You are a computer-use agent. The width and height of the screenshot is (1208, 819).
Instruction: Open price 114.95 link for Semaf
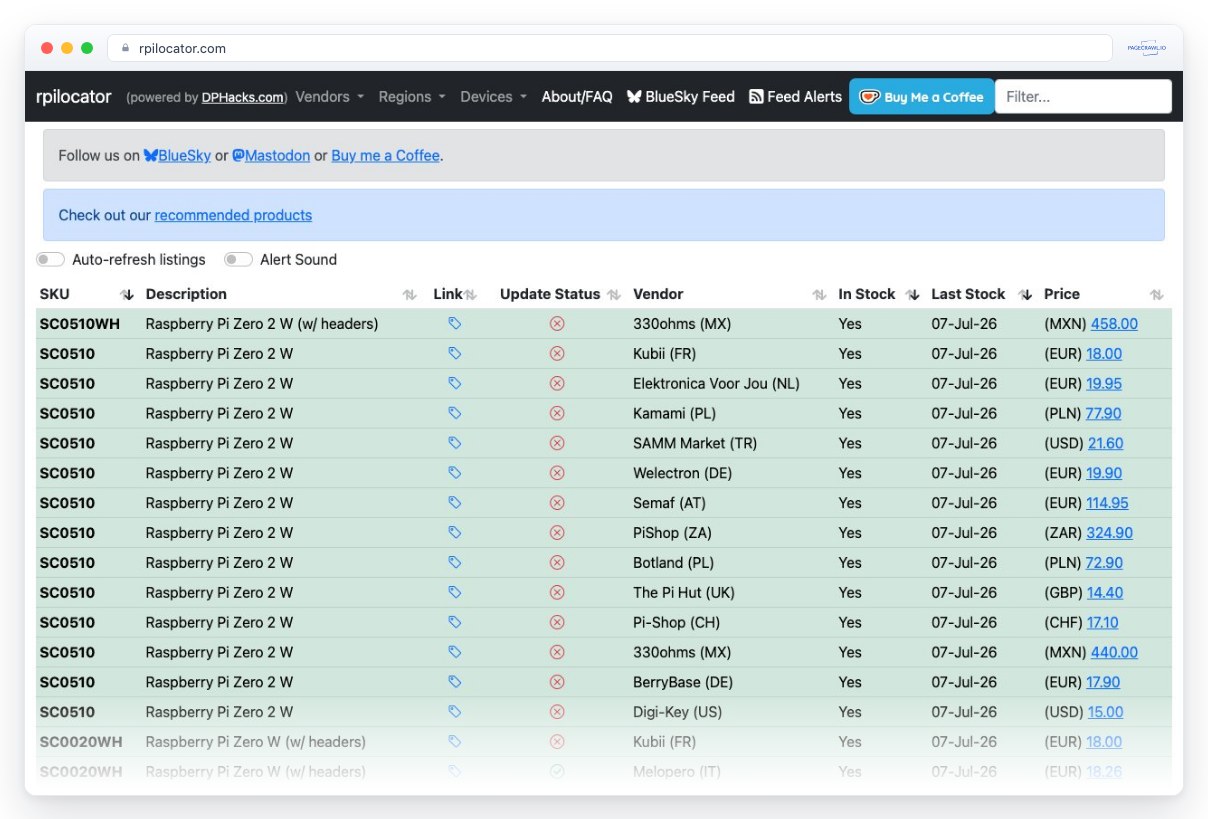click(1107, 503)
